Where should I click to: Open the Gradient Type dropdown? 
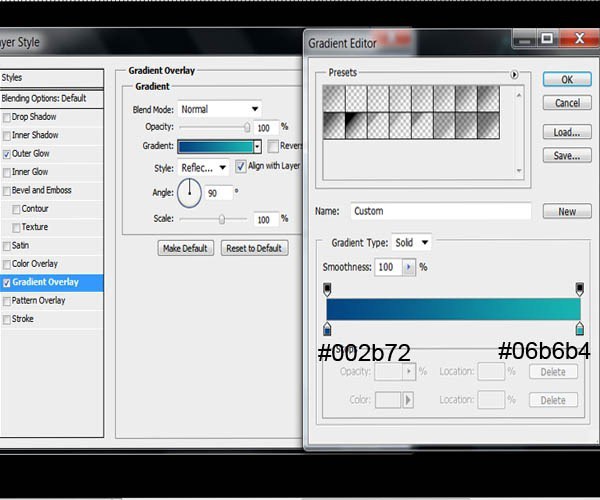click(x=411, y=242)
